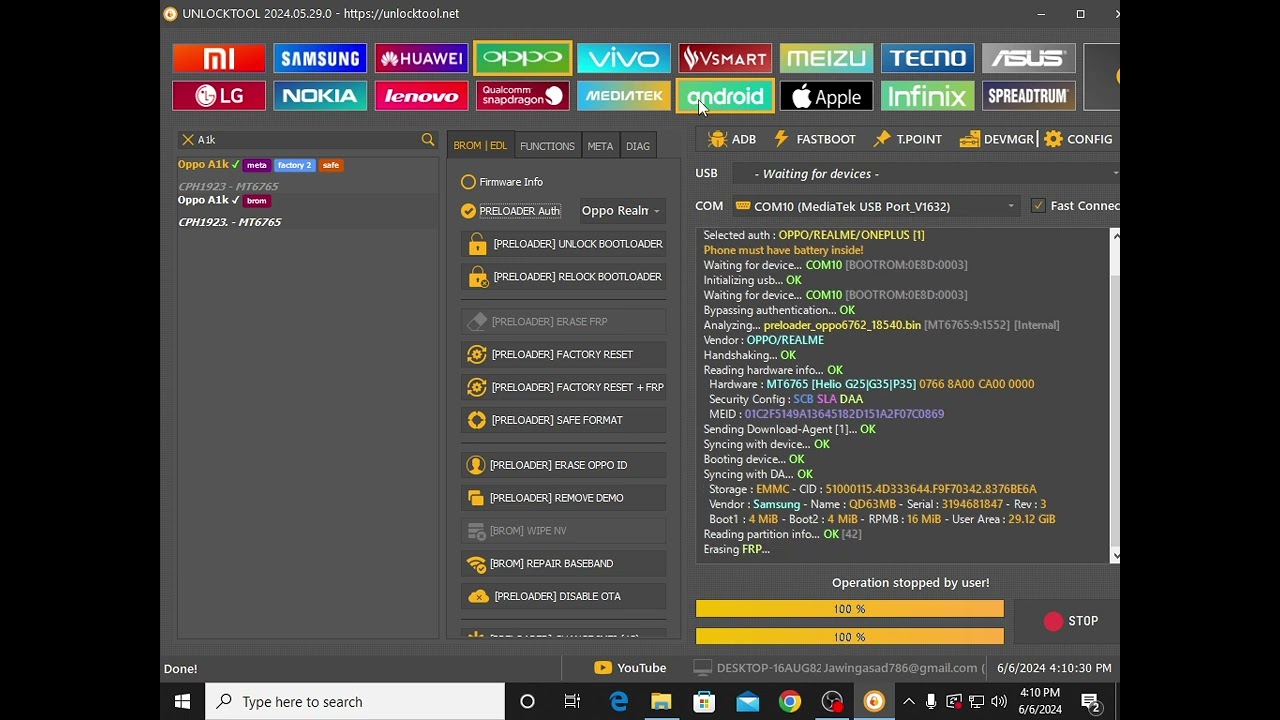Select the LG brand tile
Image resolution: width=1280 pixels, height=720 pixels.
[219, 96]
